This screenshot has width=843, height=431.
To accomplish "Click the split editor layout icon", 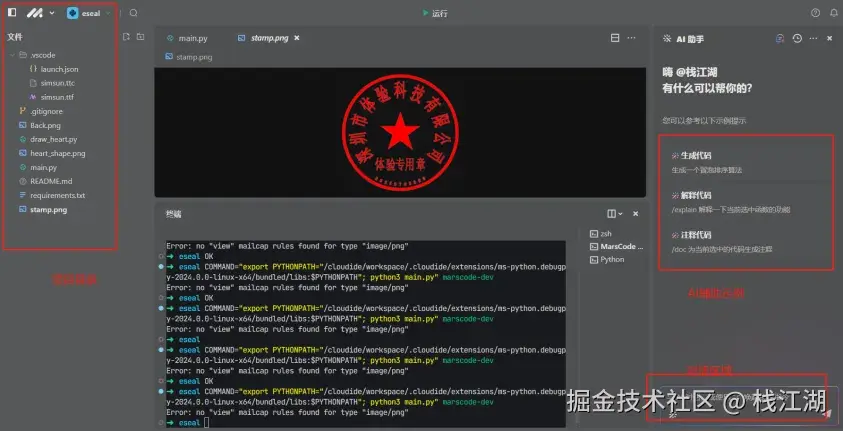I will (615, 38).
